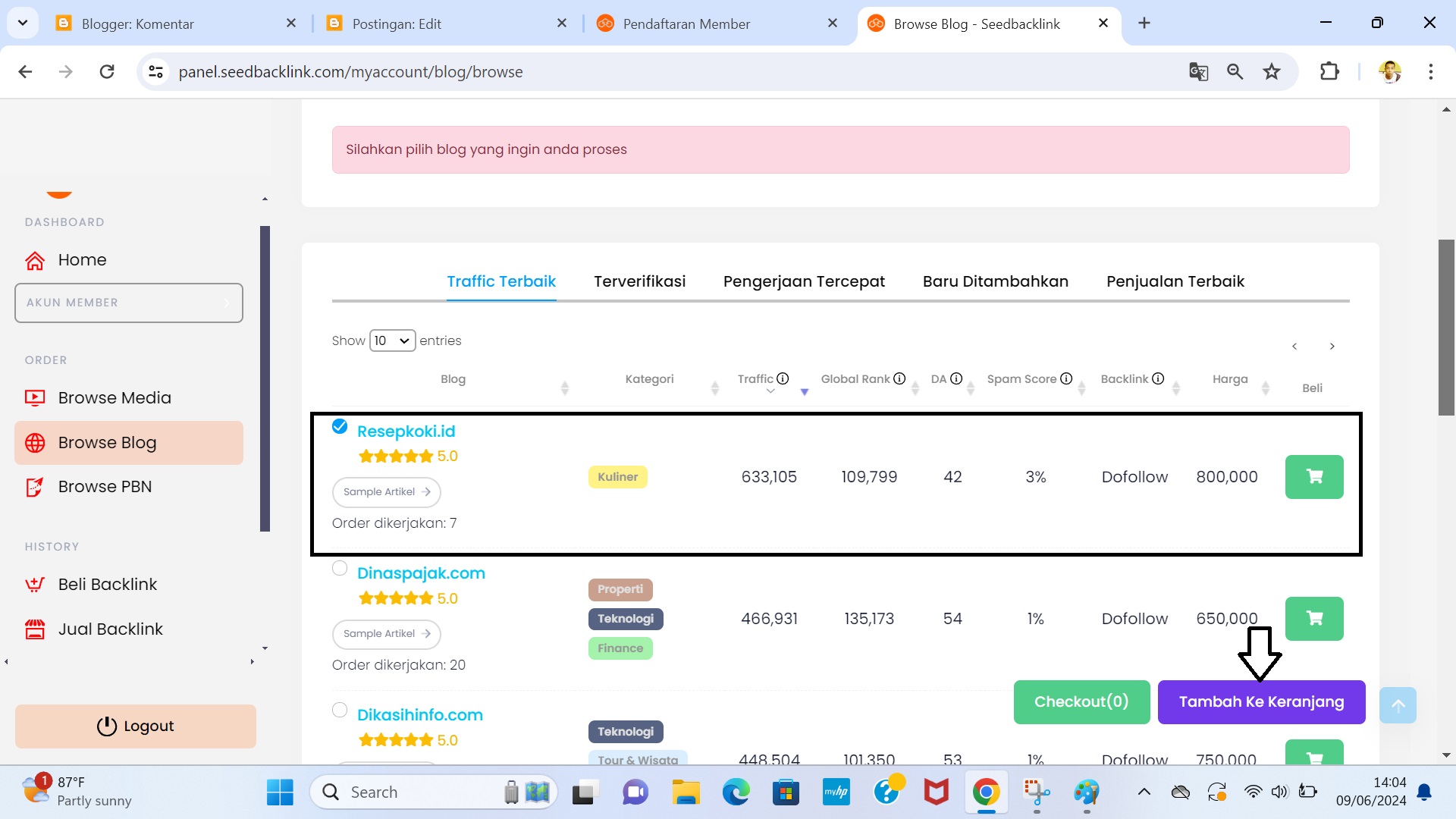This screenshot has height=819, width=1456.
Task: Sort table by Harga column arrows
Action: tap(1265, 388)
